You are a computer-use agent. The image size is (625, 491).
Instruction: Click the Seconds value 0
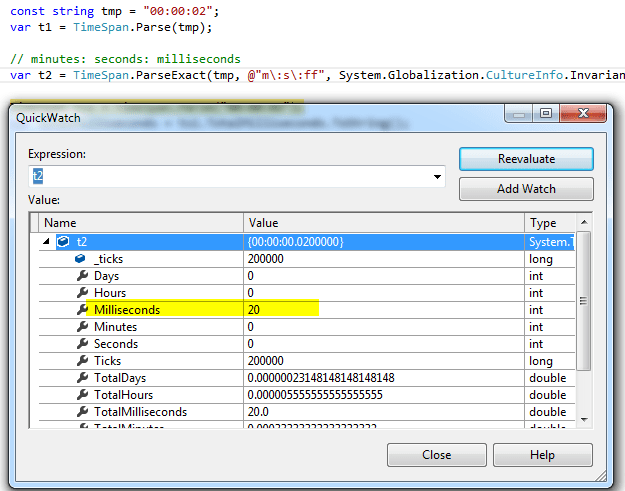pyautogui.click(x=250, y=344)
